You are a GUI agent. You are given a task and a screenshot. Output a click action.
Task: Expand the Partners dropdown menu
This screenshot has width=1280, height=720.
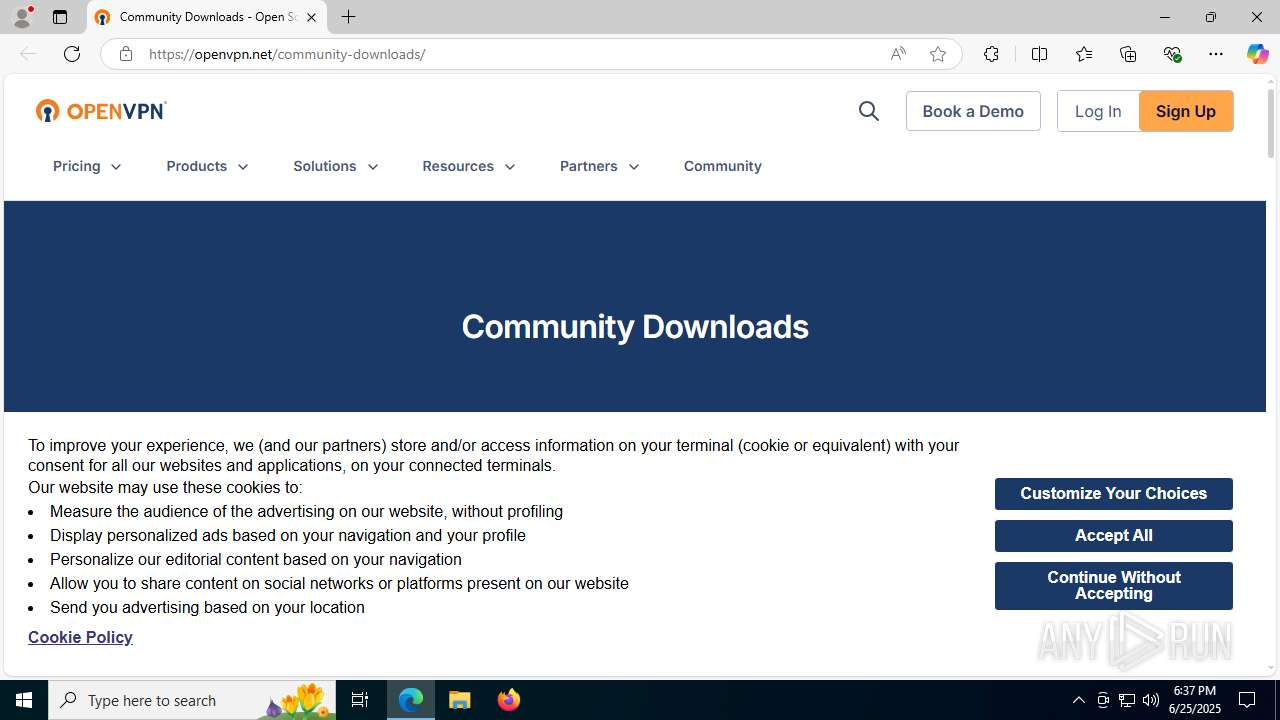600,166
